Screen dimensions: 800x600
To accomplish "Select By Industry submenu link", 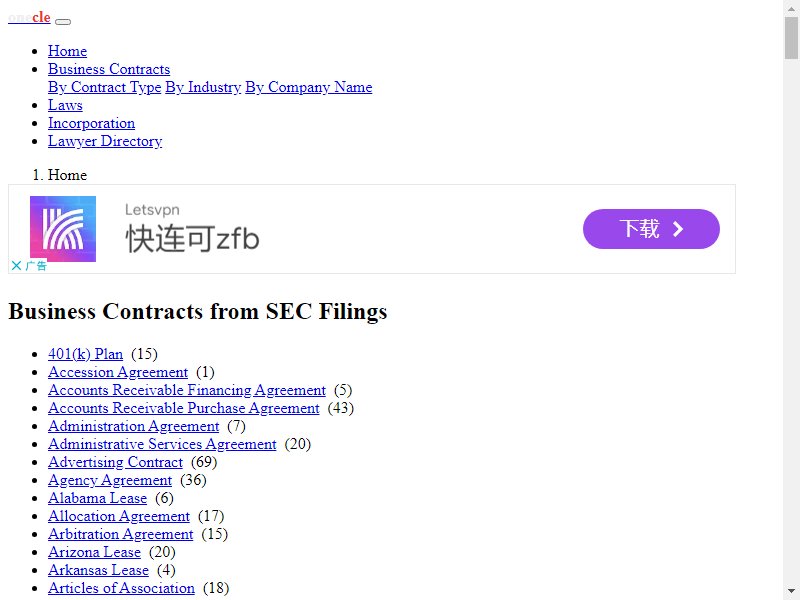I will pyautogui.click(x=203, y=87).
